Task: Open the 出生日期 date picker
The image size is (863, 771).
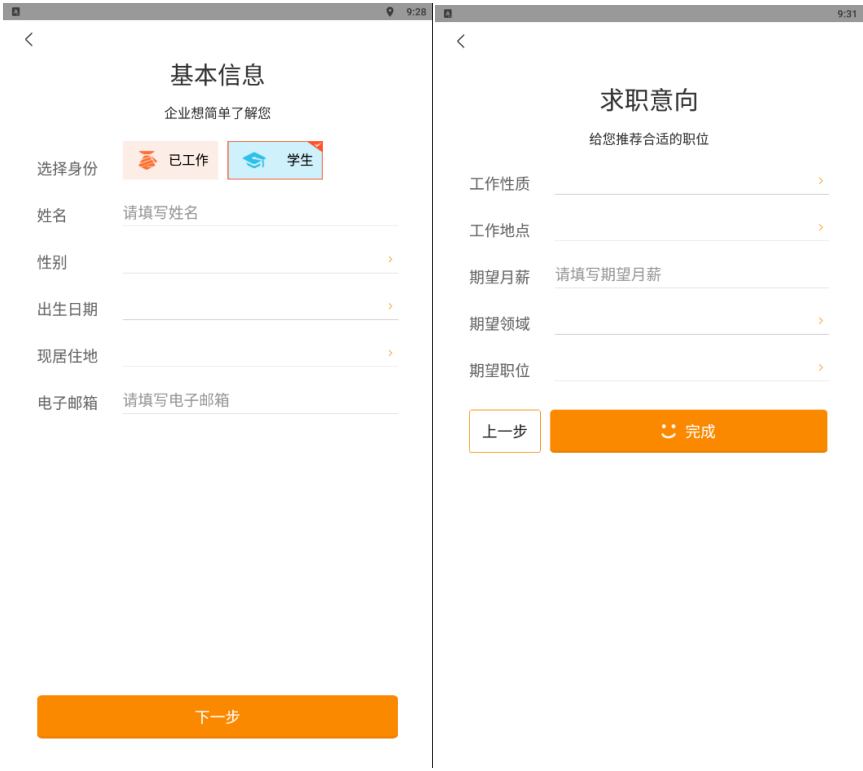Action: coord(260,307)
